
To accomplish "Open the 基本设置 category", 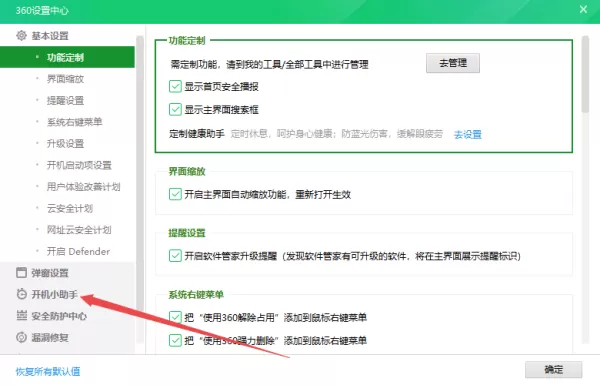I will 50,36.
